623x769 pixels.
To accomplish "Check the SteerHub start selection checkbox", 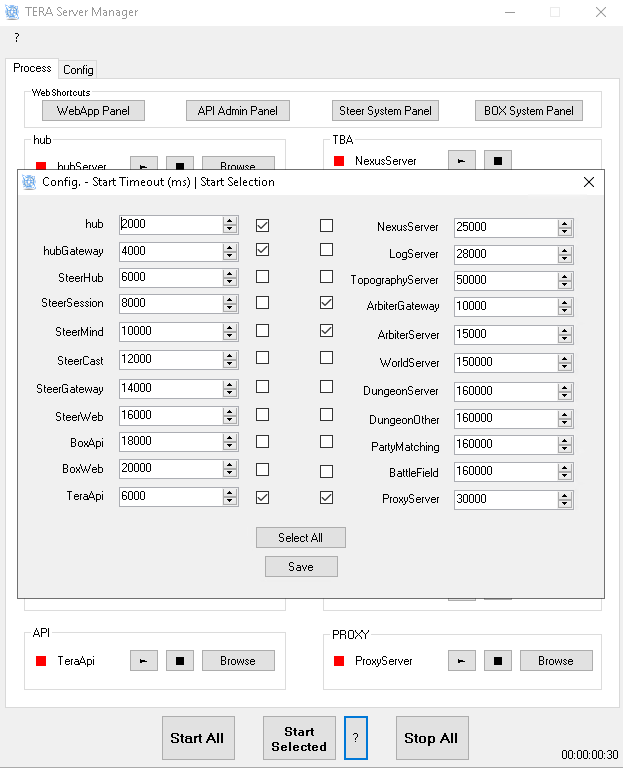I will tap(262, 277).
